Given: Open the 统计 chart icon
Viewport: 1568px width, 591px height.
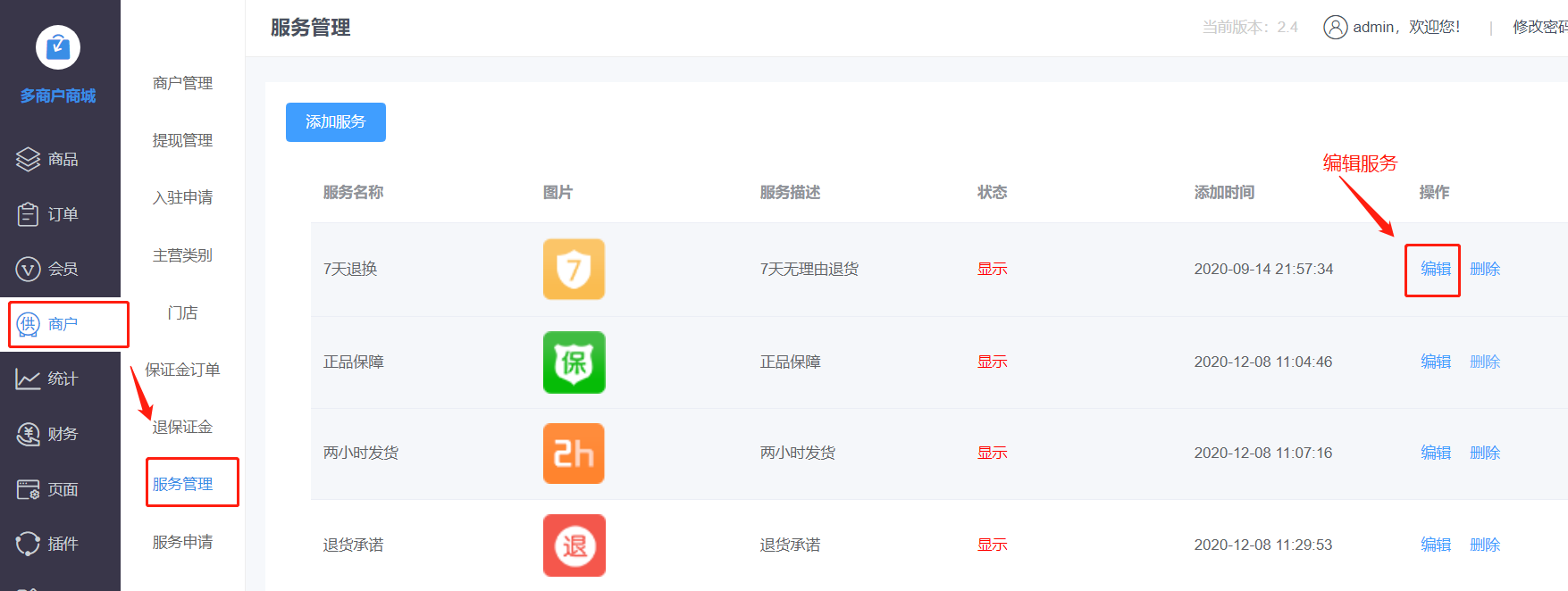Looking at the screenshot, I should 28,379.
